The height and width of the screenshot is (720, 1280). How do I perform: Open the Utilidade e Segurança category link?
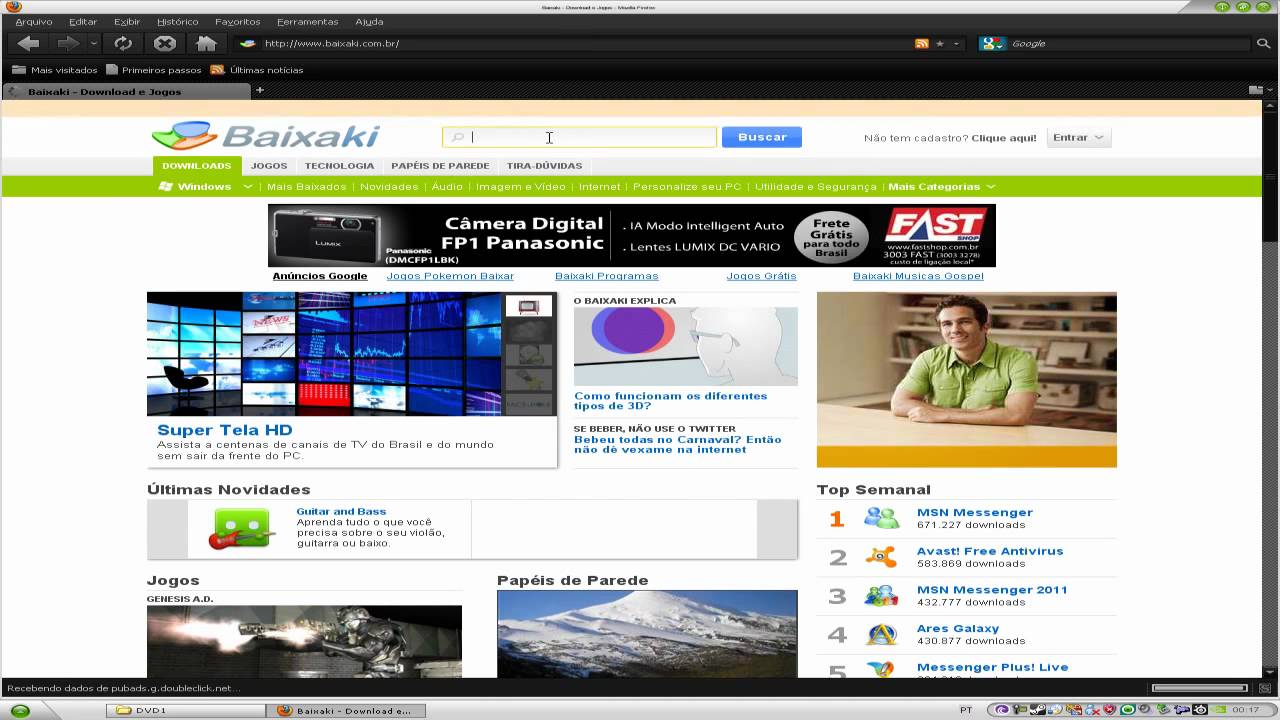[815, 187]
